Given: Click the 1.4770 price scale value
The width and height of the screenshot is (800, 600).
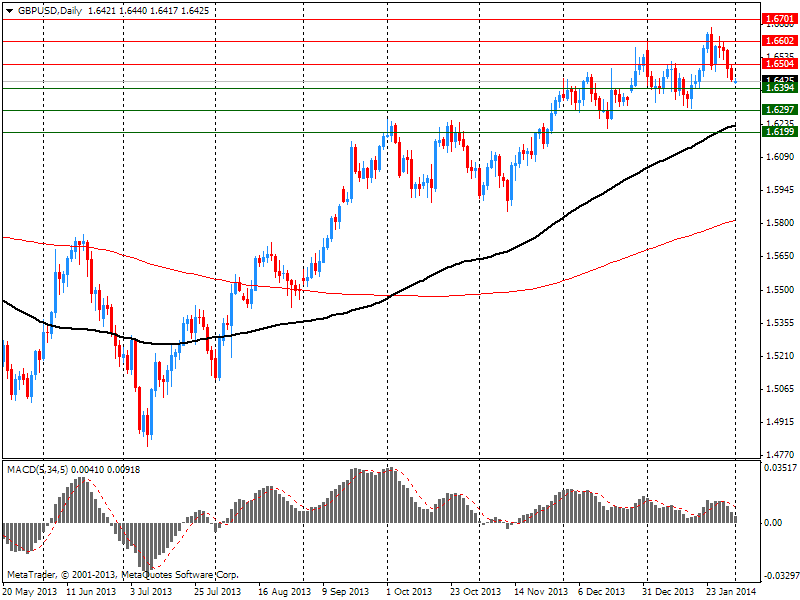Looking at the screenshot, I should point(778,454).
